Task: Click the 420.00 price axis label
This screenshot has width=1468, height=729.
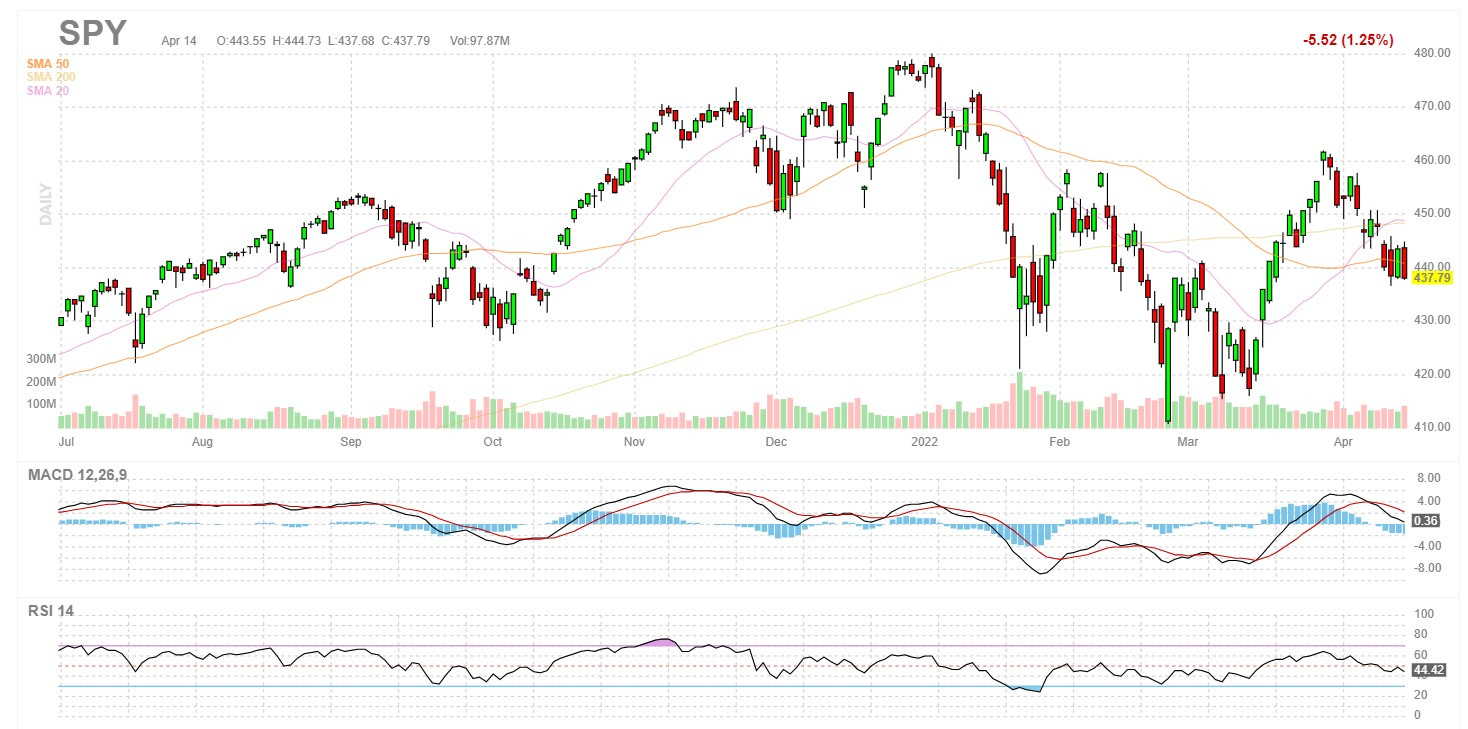Action: tap(1431, 374)
